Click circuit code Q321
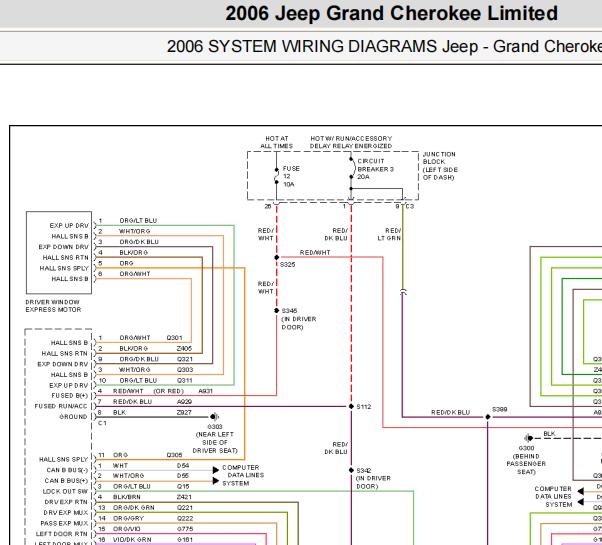This screenshot has height=545, width=602. 185,359
